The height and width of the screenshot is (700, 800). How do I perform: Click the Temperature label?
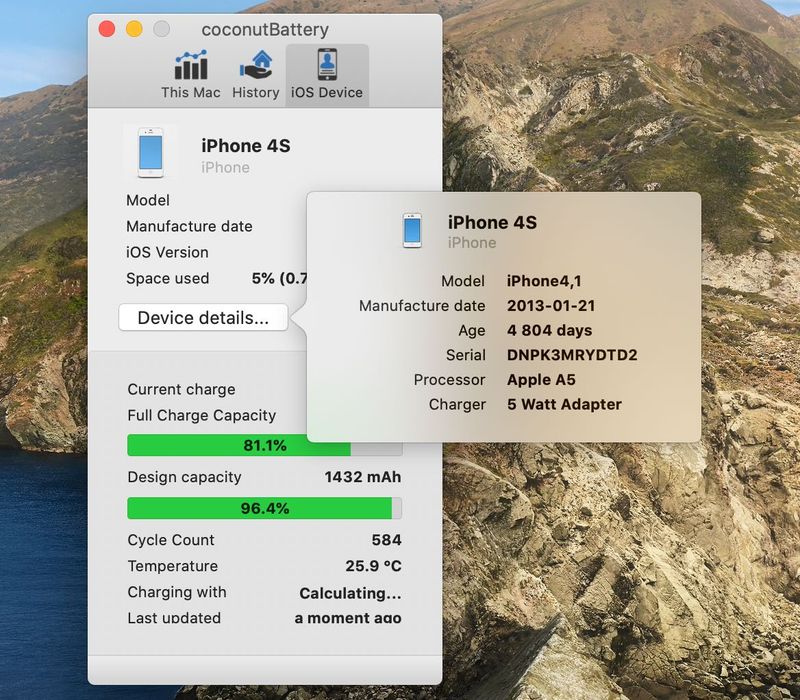(x=172, y=566)
